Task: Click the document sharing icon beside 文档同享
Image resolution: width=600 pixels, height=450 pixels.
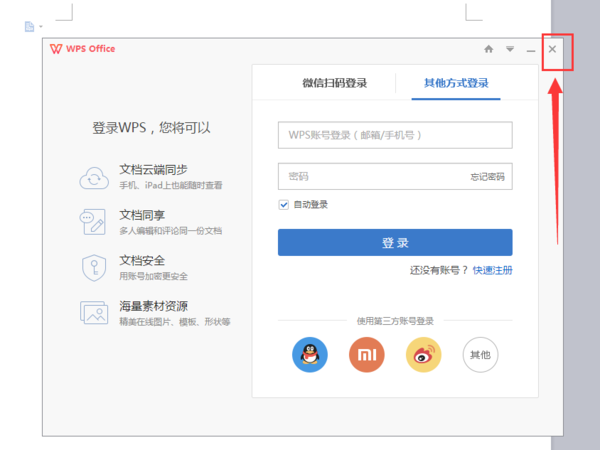Action: 92,222
